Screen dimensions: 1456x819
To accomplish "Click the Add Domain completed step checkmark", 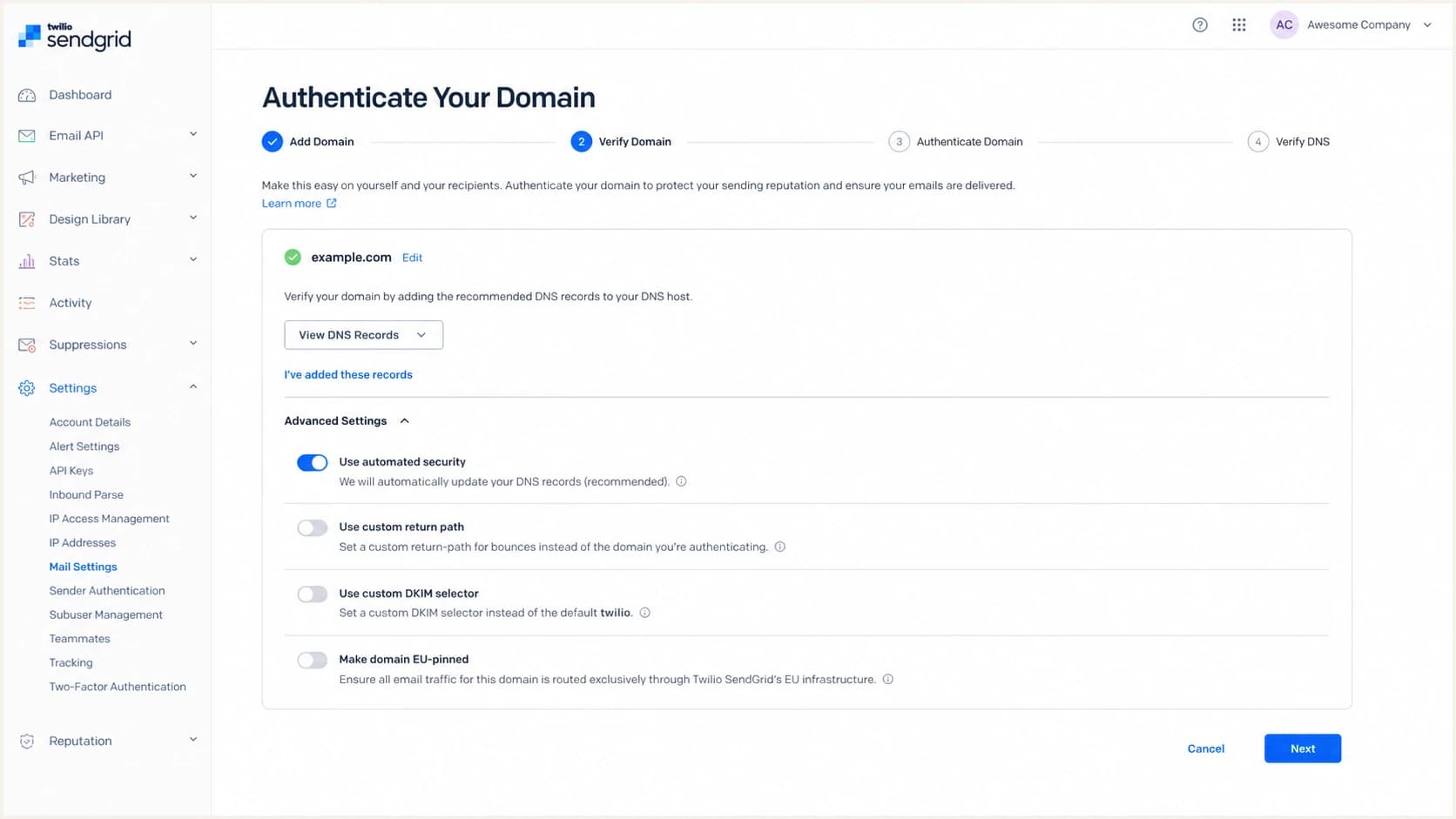I will tap(273, 142).
